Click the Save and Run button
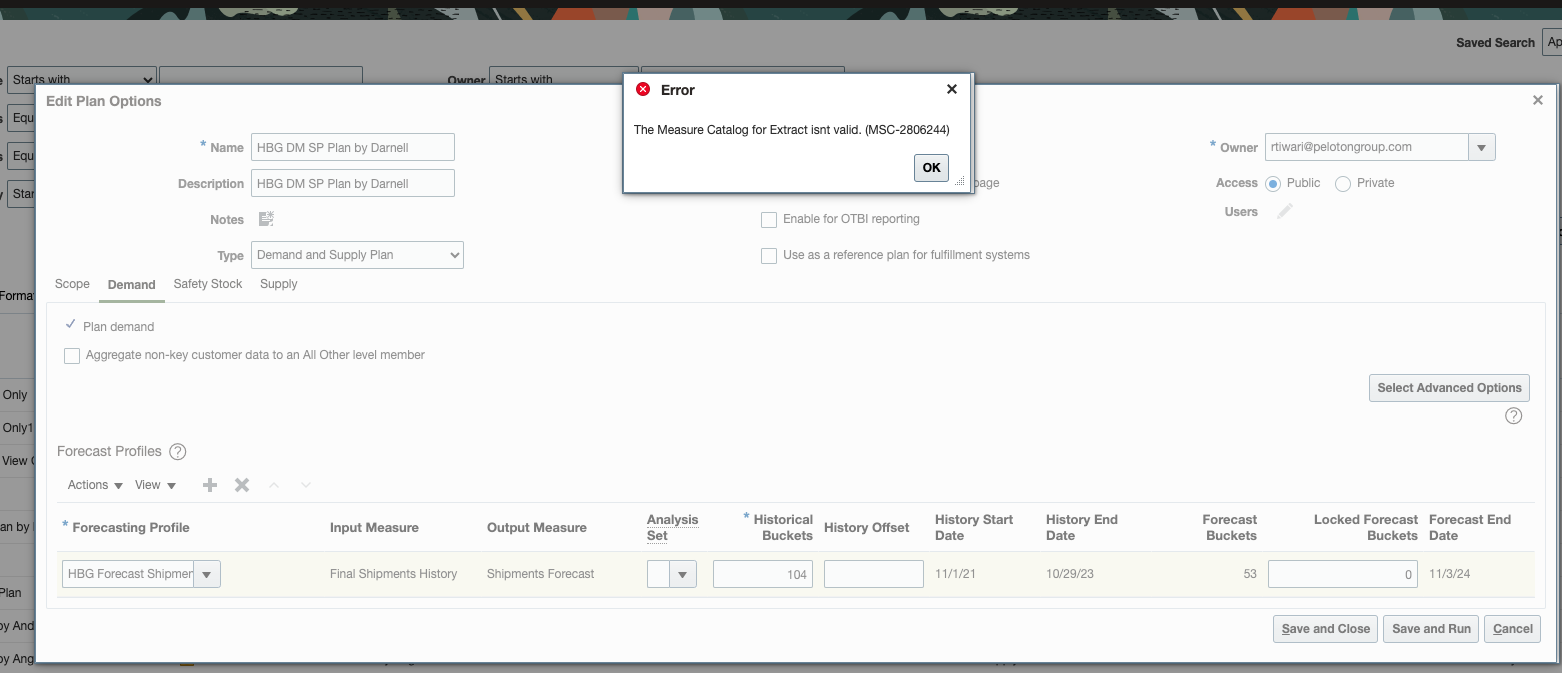The height and width of the screenshot is (673, 1562). tap(1430, 628)
